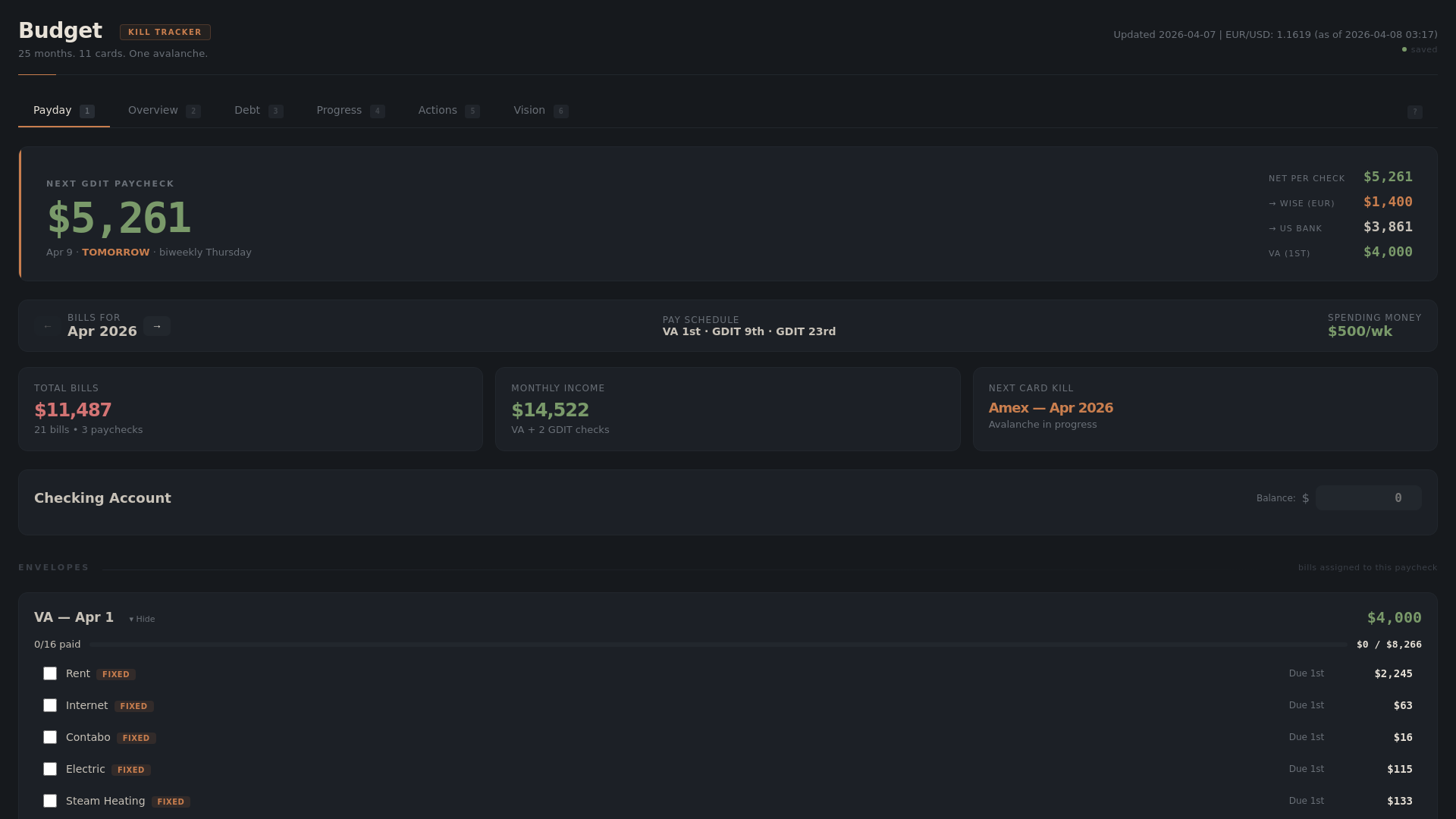Click the US Bank $3,861 value
The image size is (1456, 819).
tap(1388, 227)
